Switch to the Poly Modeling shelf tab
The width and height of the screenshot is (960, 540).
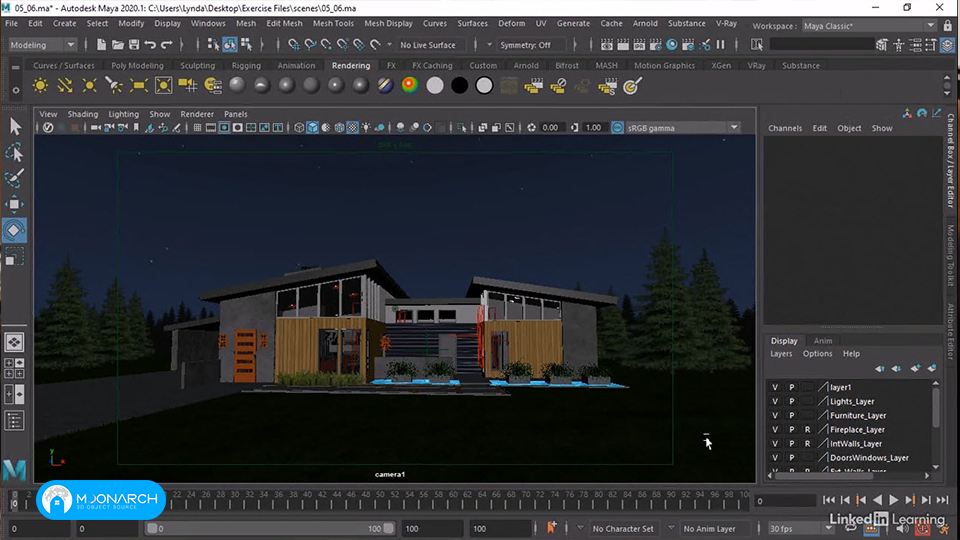[137, 66]
